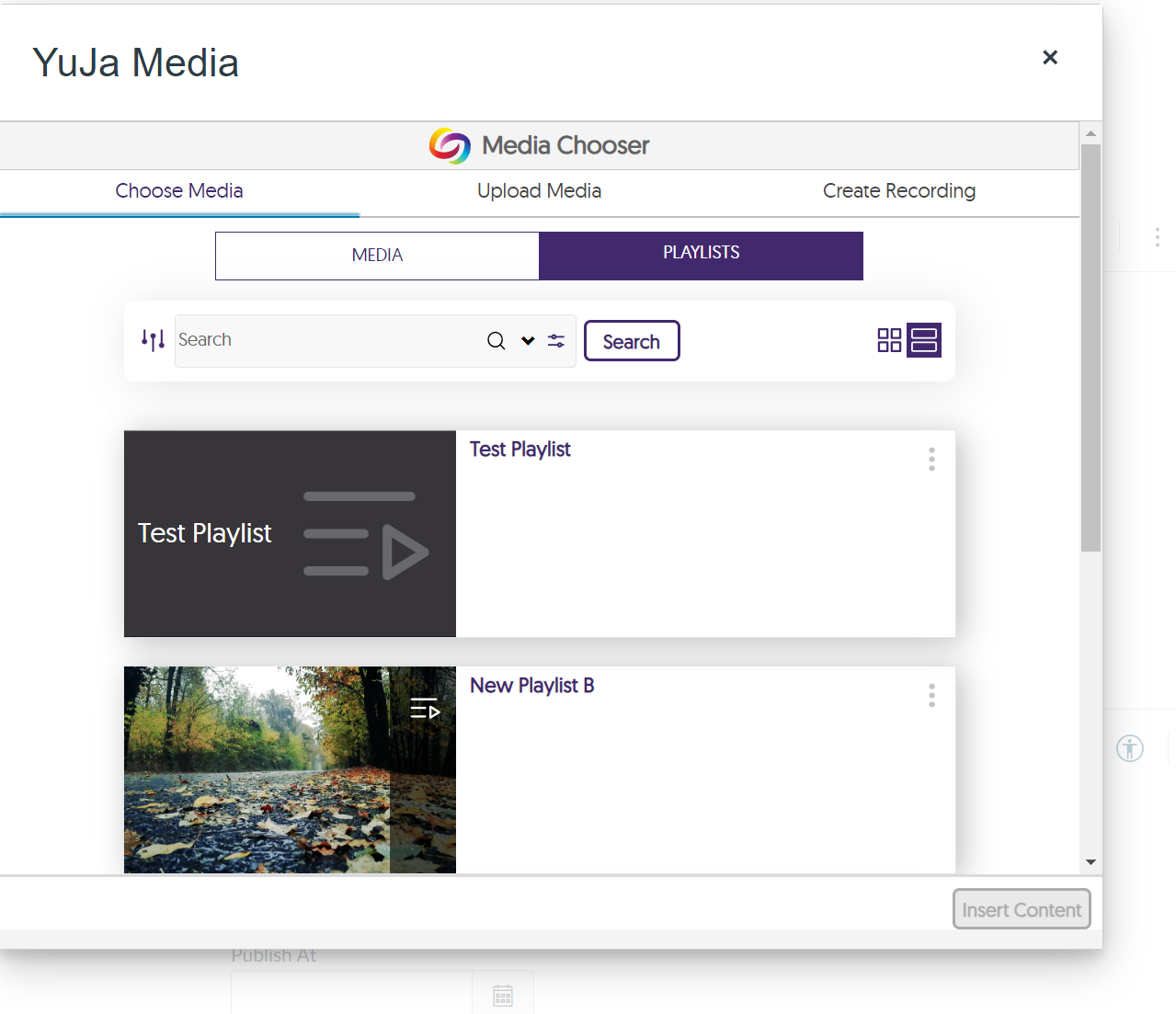Screen dimensions: 1176x1014
Task: Click the Publish At date field
Action: point(351,993)
